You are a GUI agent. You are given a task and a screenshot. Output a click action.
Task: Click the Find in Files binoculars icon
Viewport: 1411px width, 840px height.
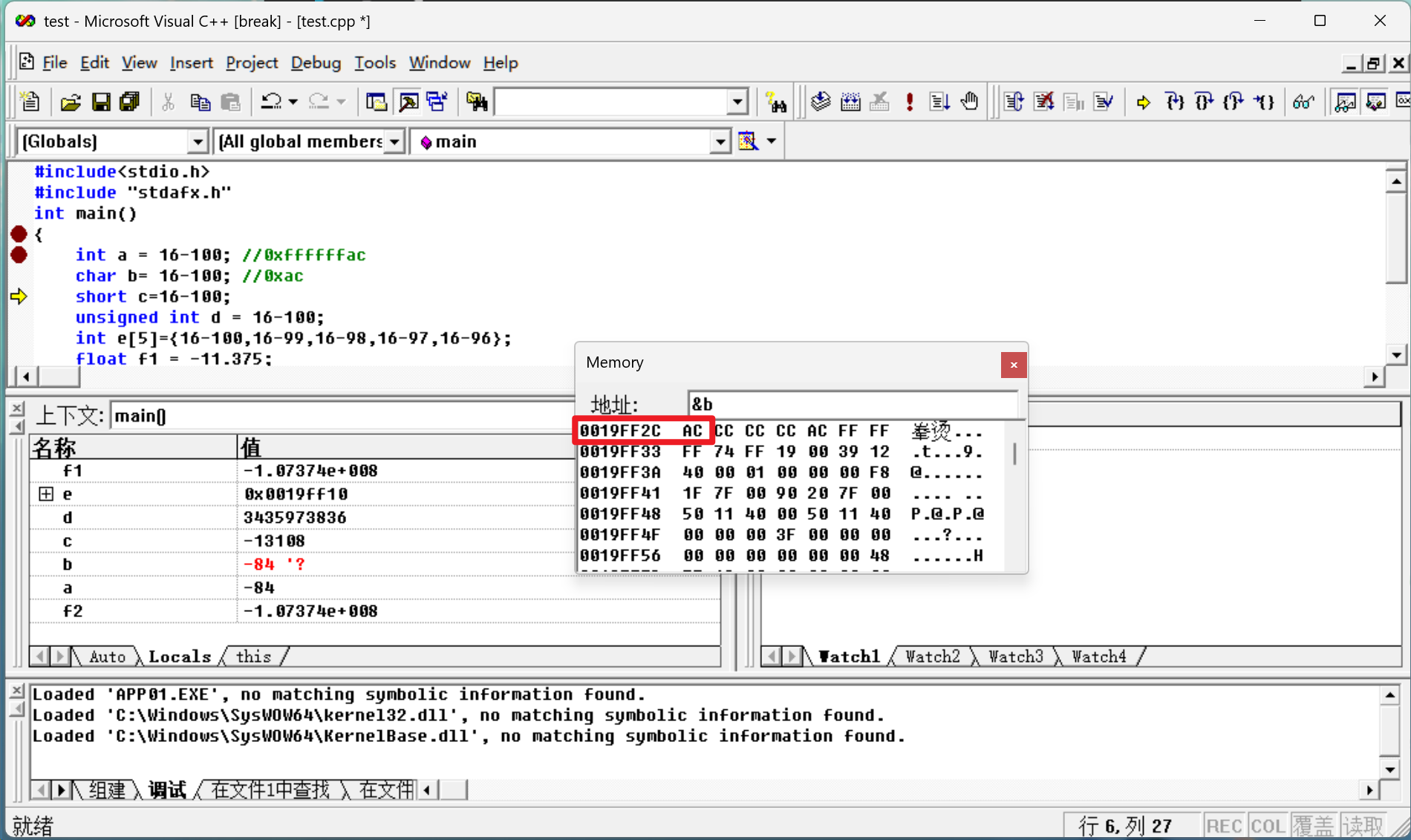coord(478,102)
